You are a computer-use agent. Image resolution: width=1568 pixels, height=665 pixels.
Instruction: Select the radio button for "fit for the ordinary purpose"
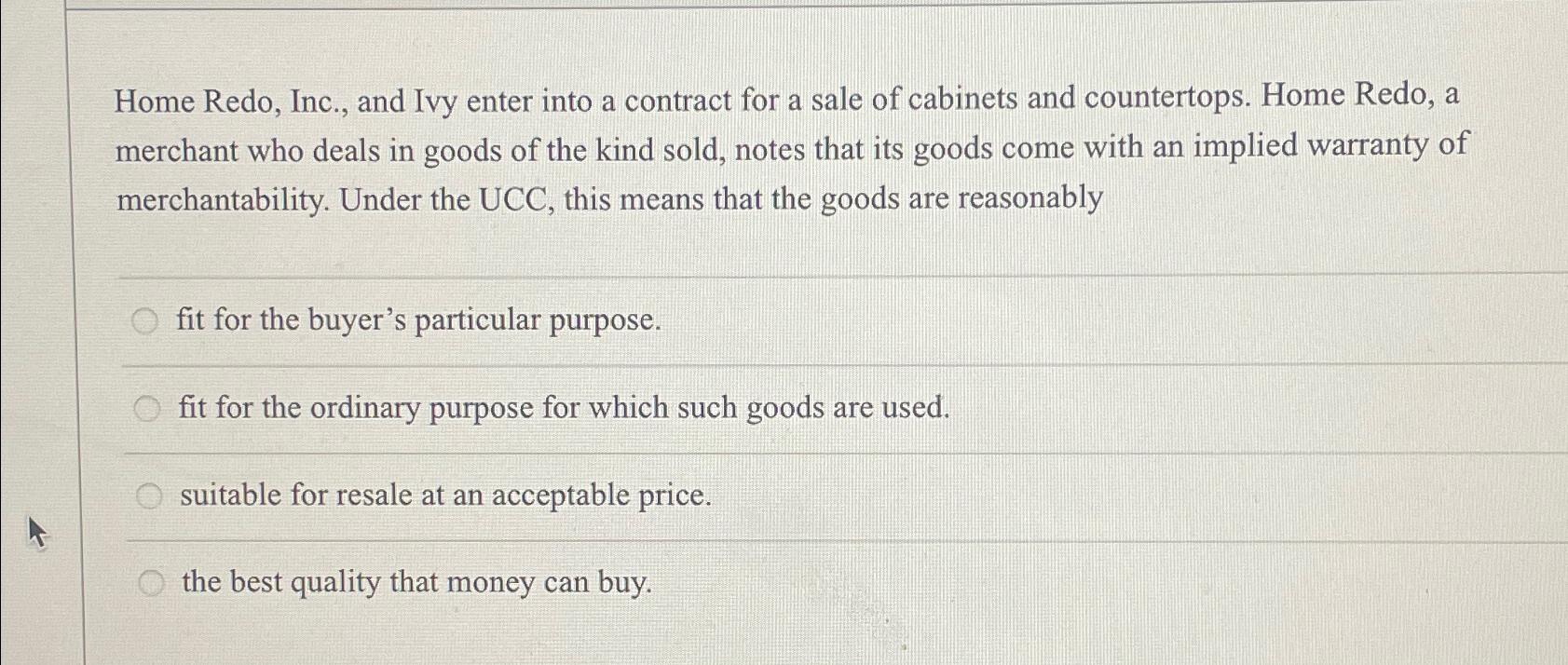pos(147,407)
